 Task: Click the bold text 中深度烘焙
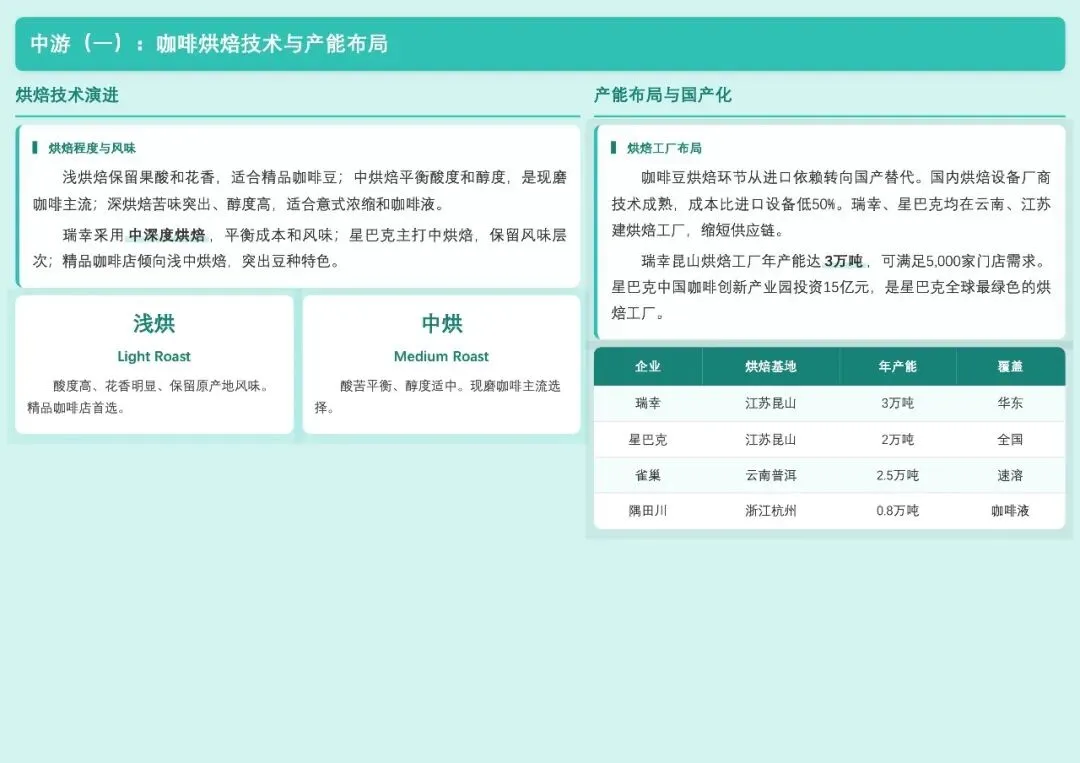[167, 235]
